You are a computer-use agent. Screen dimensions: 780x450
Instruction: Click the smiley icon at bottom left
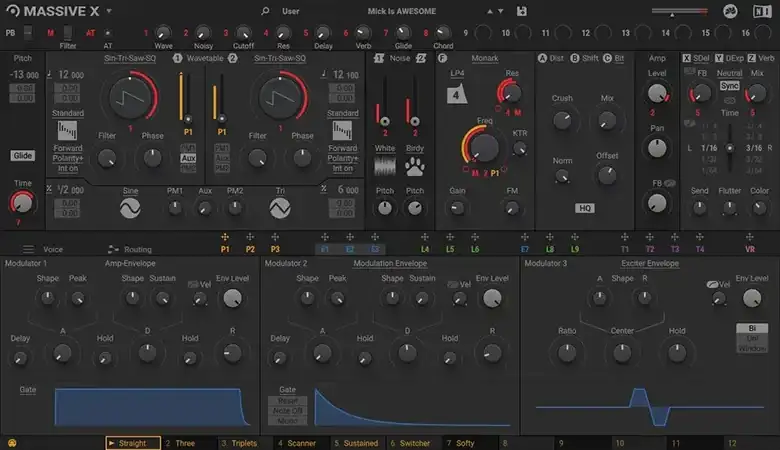(12, 443)
